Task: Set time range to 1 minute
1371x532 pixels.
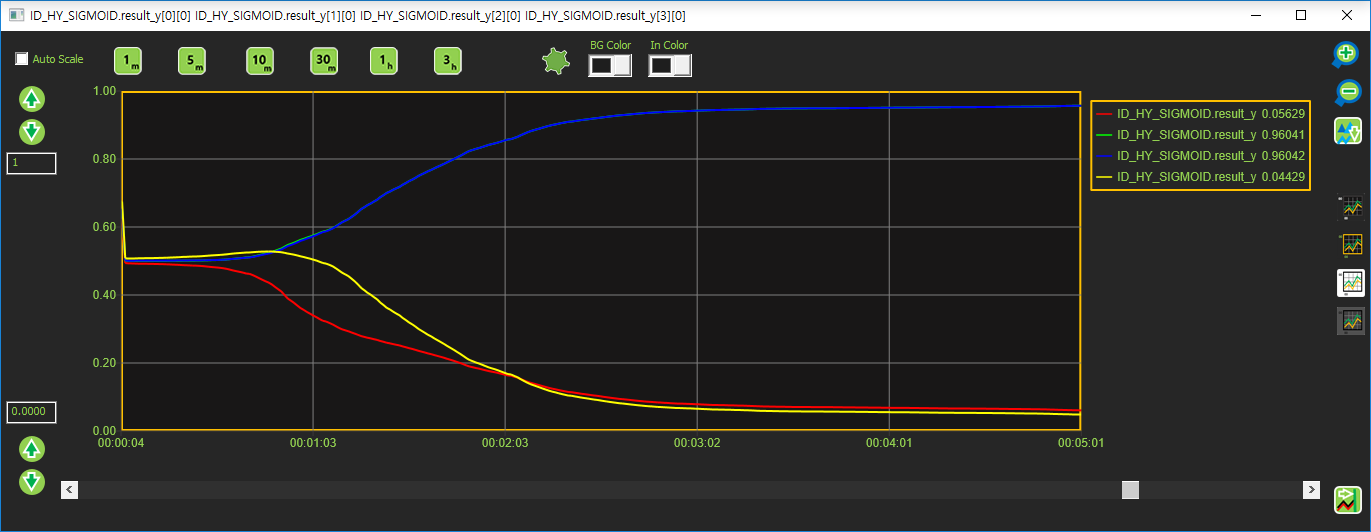Action: click(128, 62)
